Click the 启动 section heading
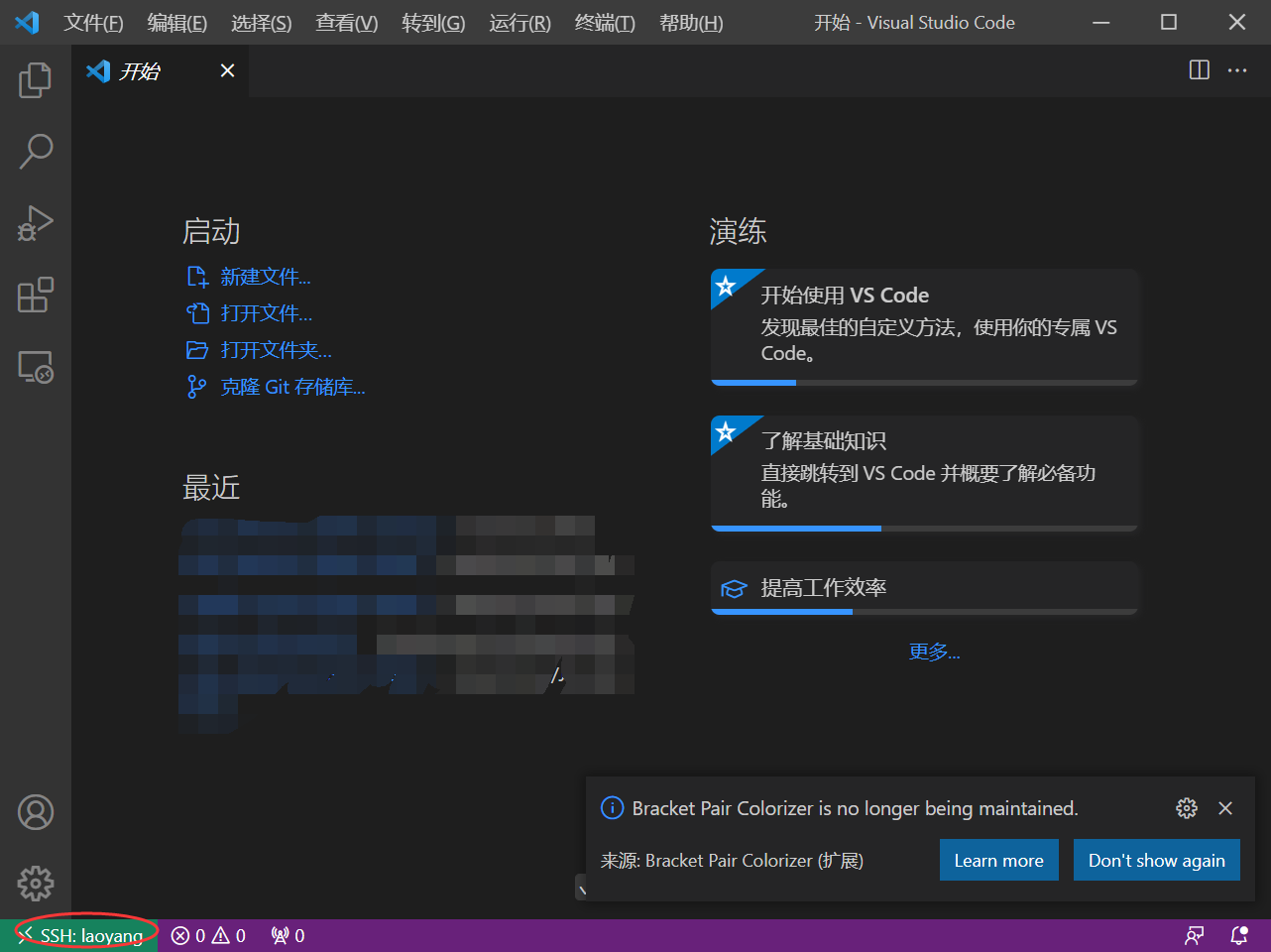Viewport: 1271px width, 952px height. point(211,231)
